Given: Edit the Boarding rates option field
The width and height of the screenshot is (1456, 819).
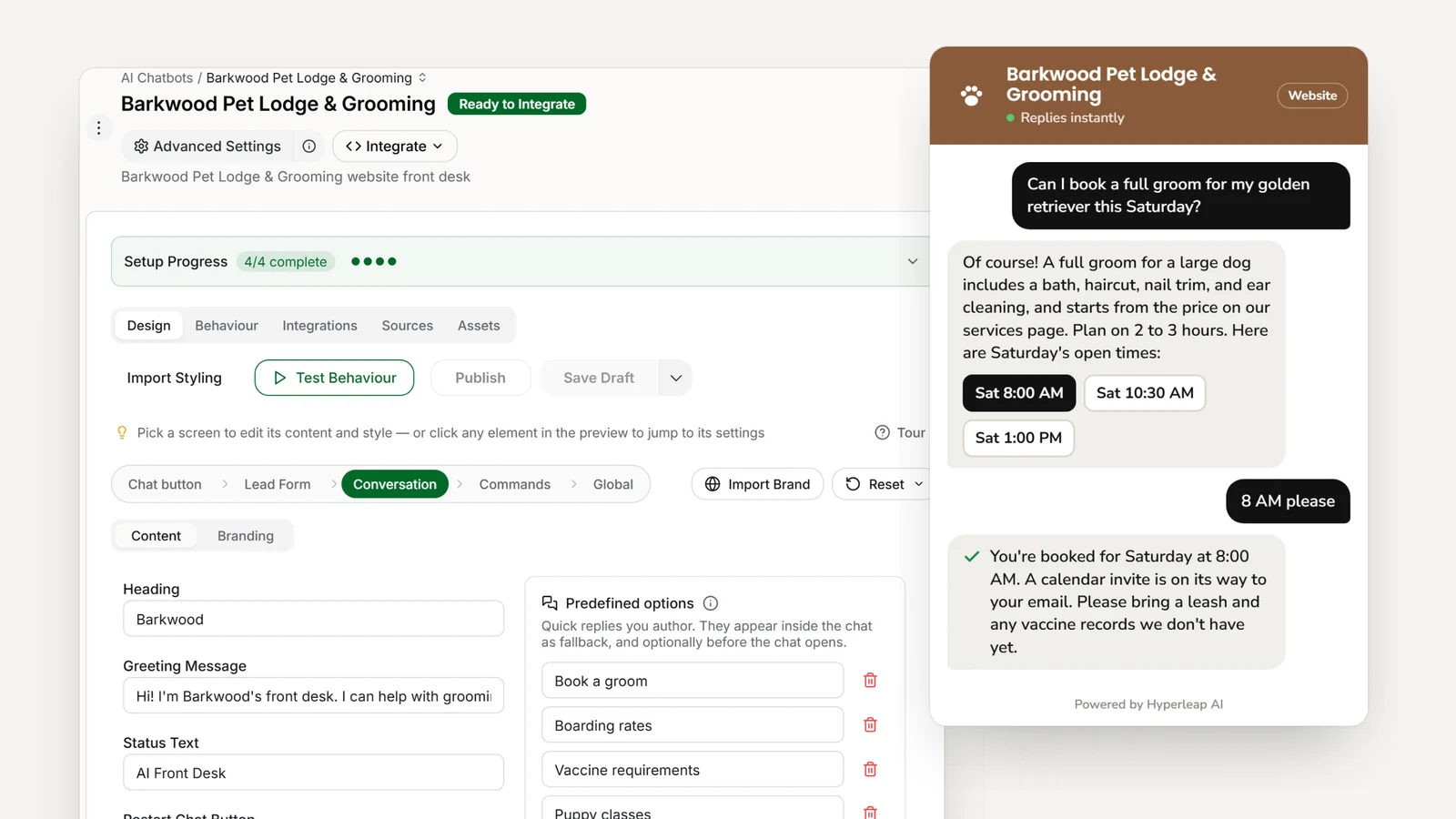Looking at the screenshot, I should click(x=693, y=725).
